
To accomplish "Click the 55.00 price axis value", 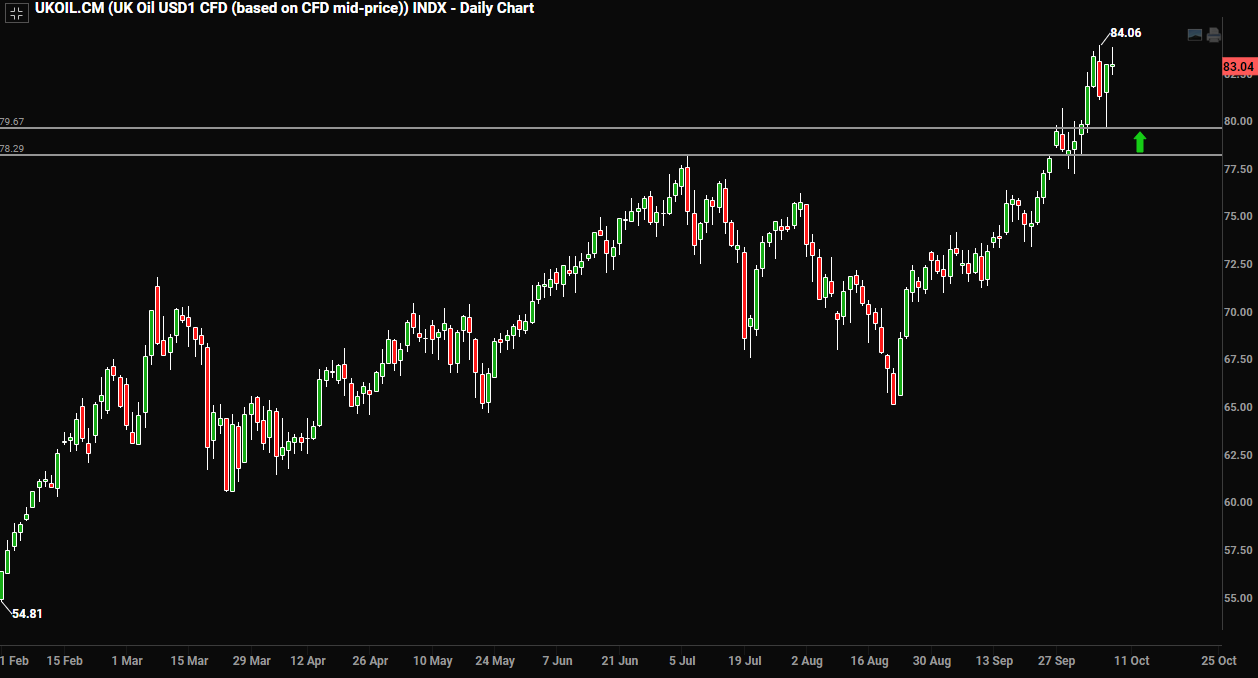I will pyautogui.click(x=1238, y=598).
